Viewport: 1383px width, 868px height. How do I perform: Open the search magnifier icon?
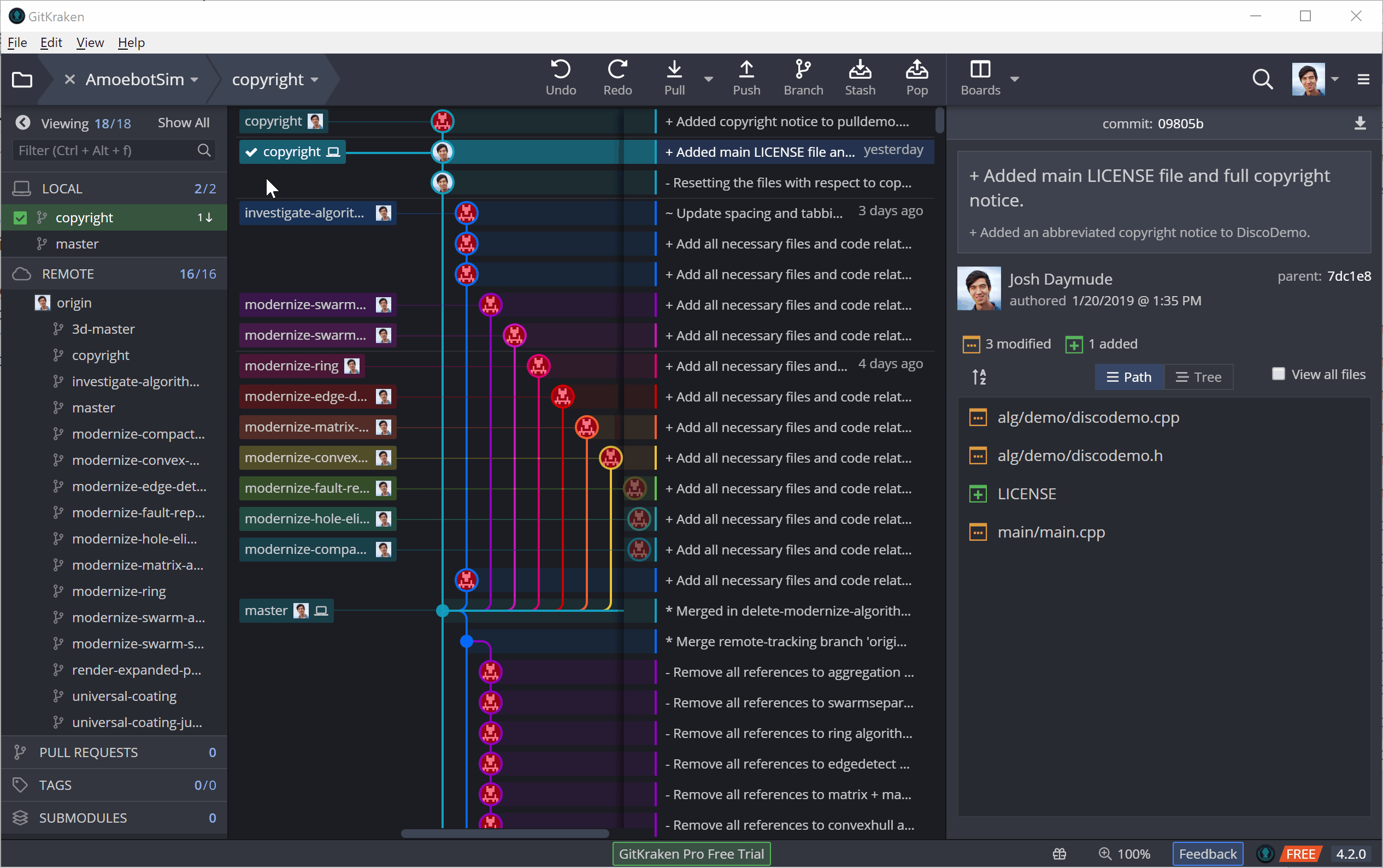[1262, 79]
